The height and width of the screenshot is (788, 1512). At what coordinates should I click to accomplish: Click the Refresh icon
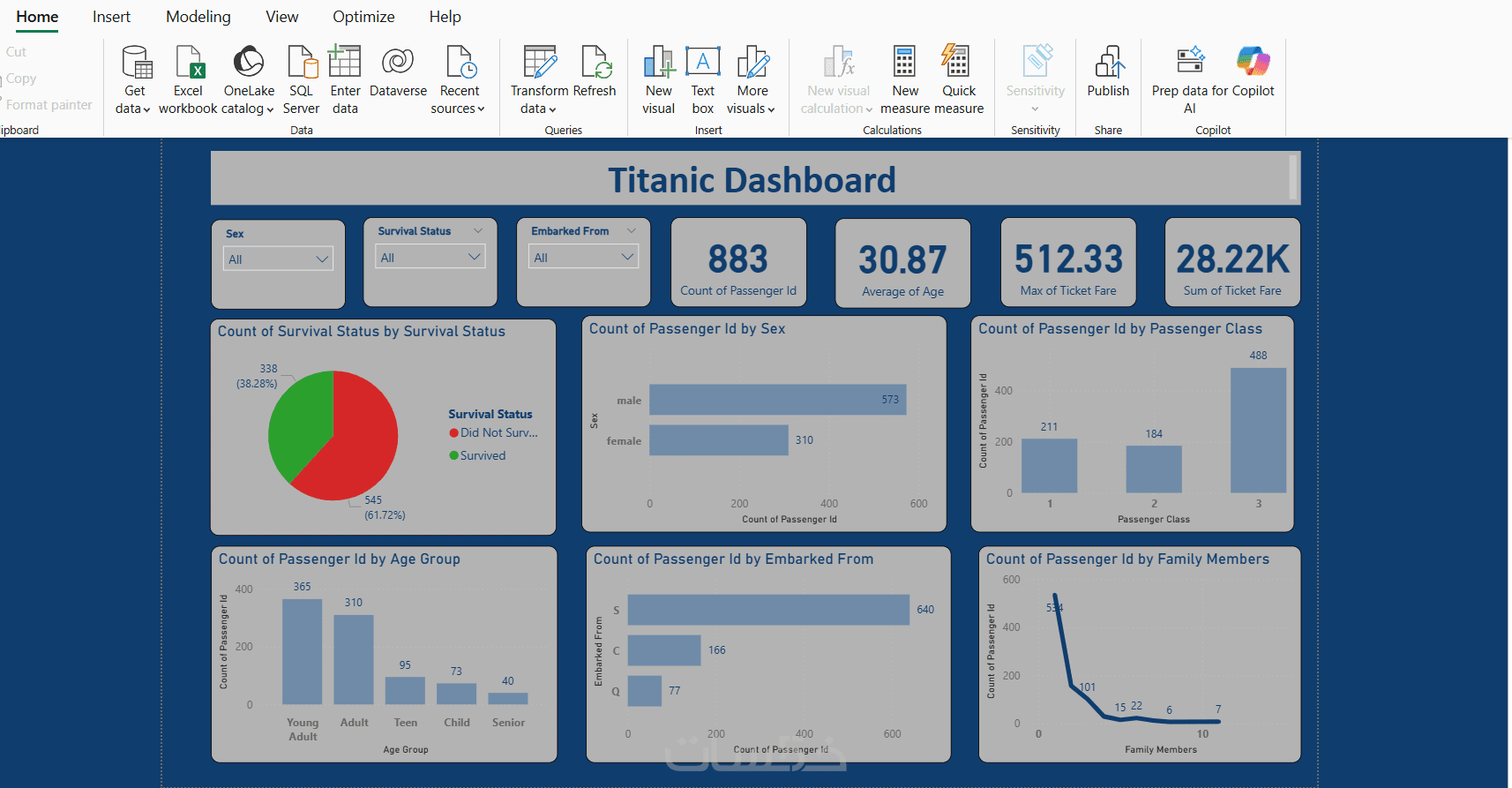(x=596, y=62)
